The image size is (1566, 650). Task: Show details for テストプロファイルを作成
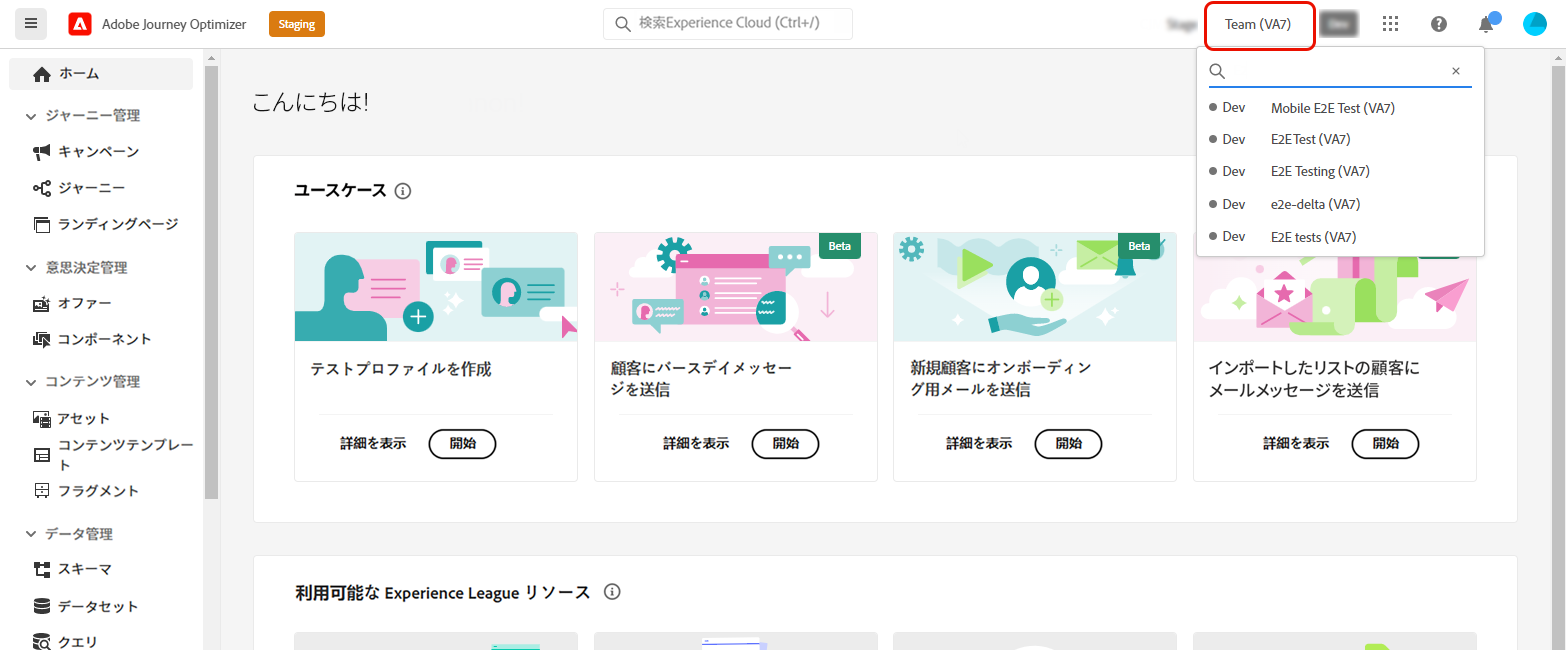tap(373, 443)
